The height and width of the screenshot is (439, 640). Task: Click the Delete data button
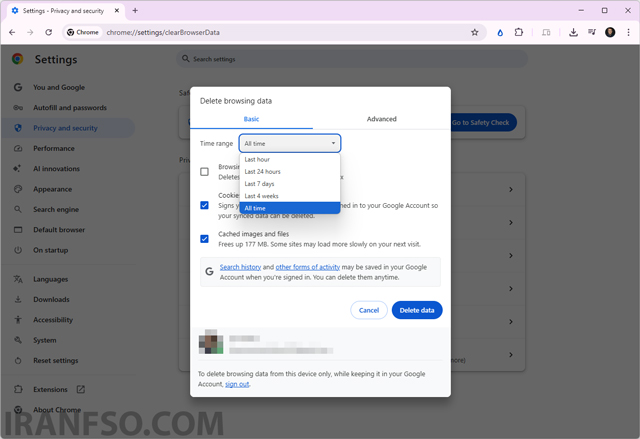417,310
